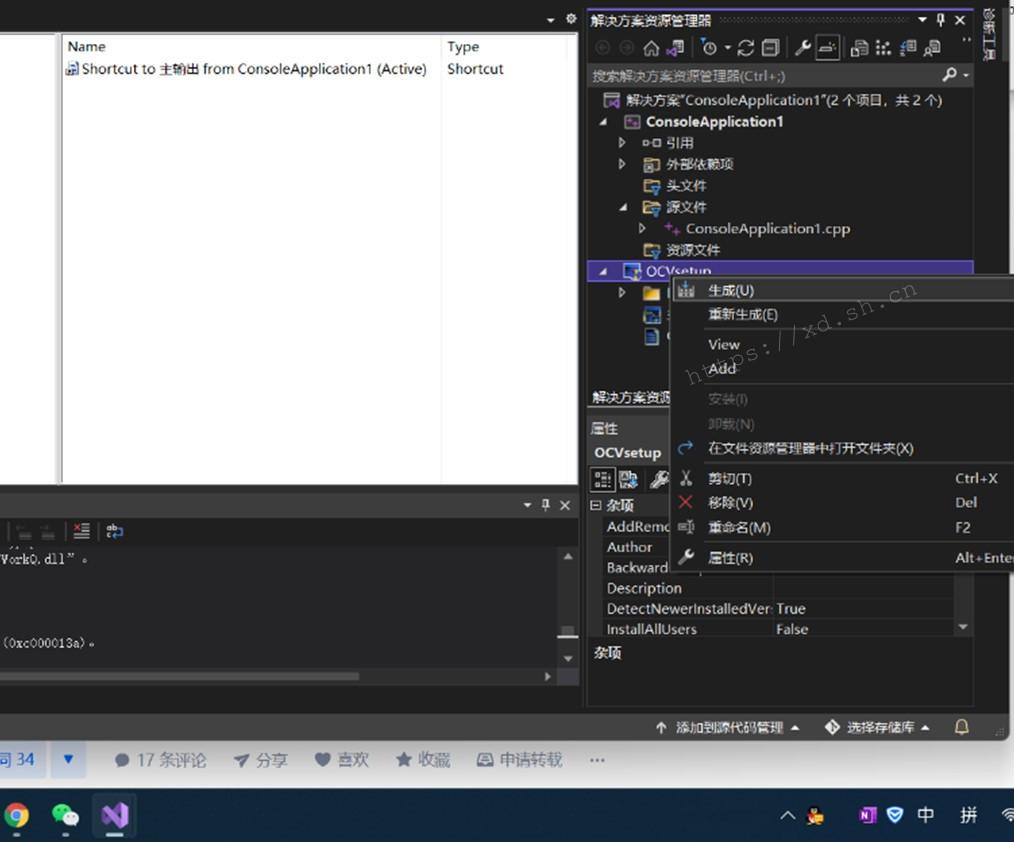1014x842 pixels.
Task: Click the Refresh icon in Solution Explorer toolbar
Action: (744, 47)
